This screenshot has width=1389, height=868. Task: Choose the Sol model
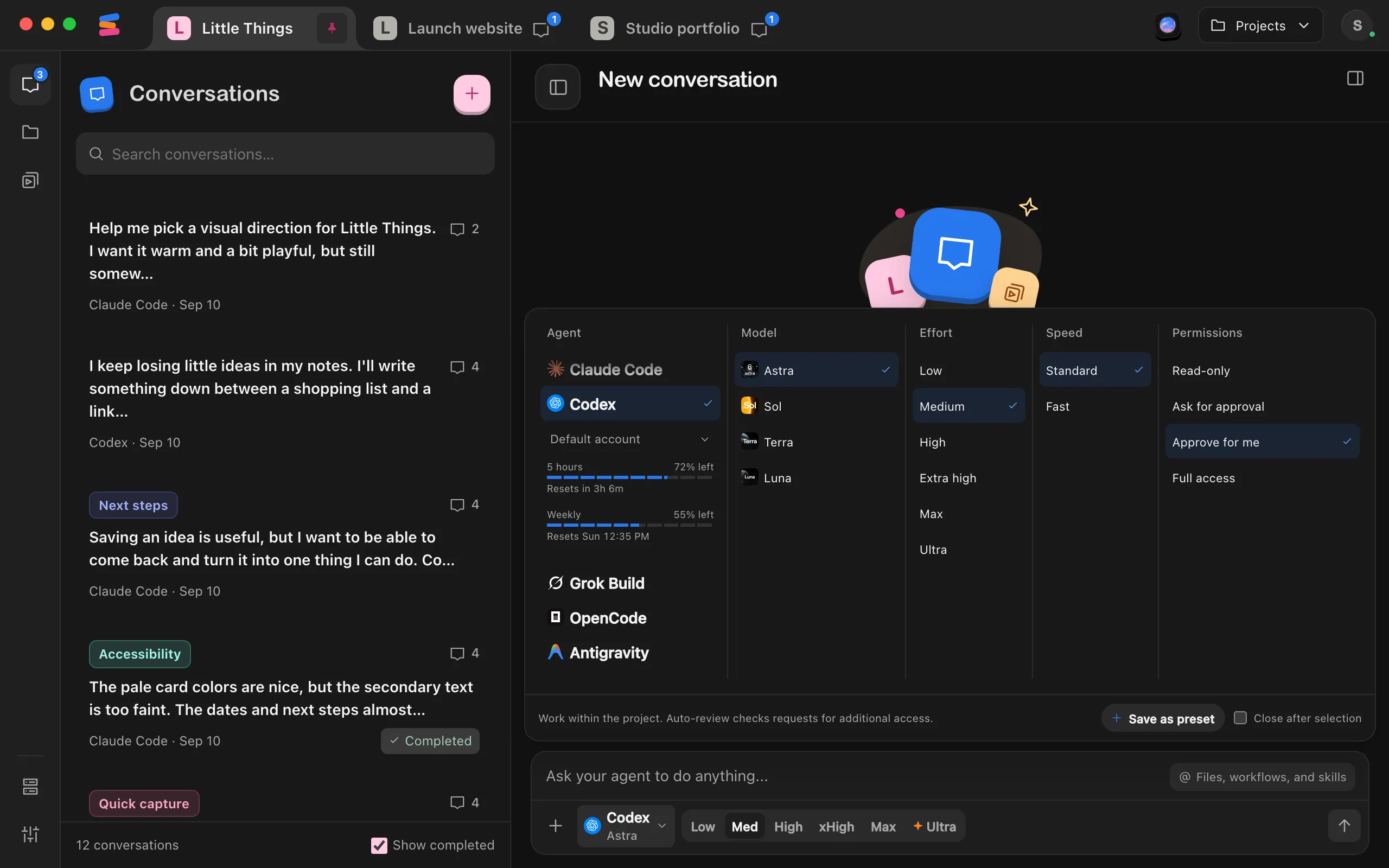pos(816,406)
